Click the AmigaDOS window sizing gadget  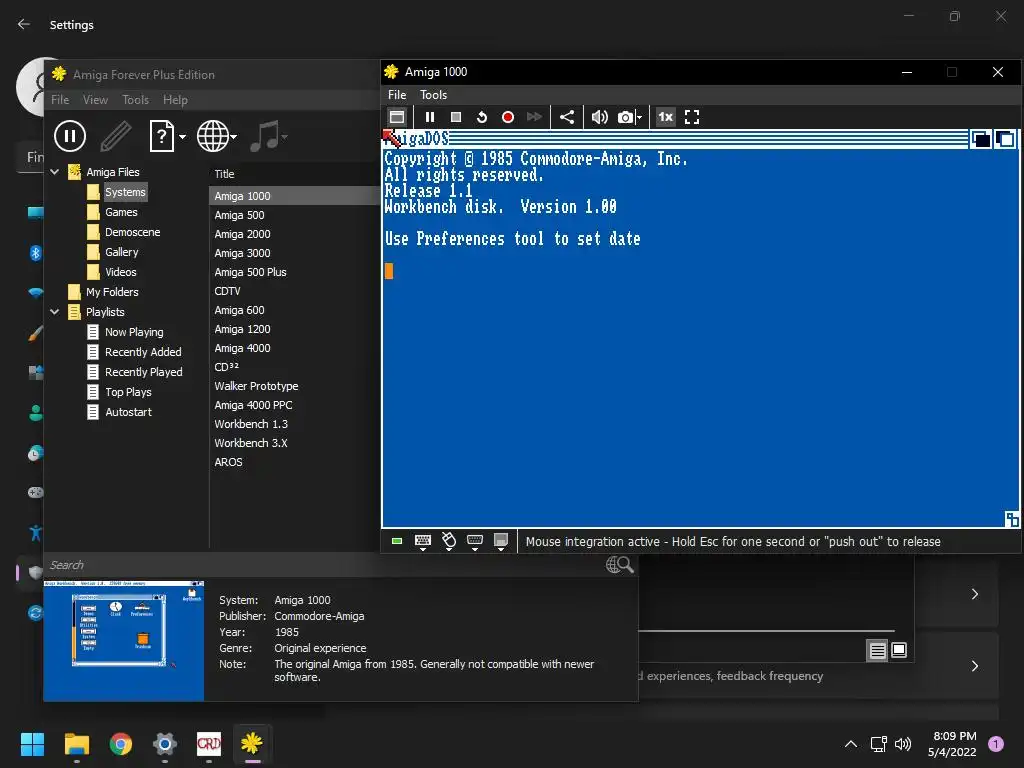click(1012, 519)
